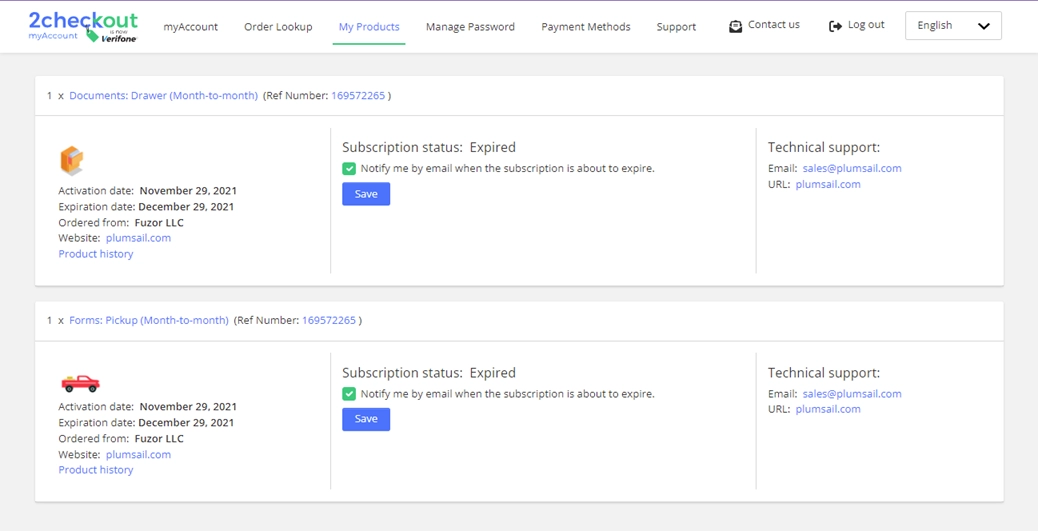The width and height of the screenshot is (1038, 531).
Task: Open Payment Methods tab
Action: point(585,27)
